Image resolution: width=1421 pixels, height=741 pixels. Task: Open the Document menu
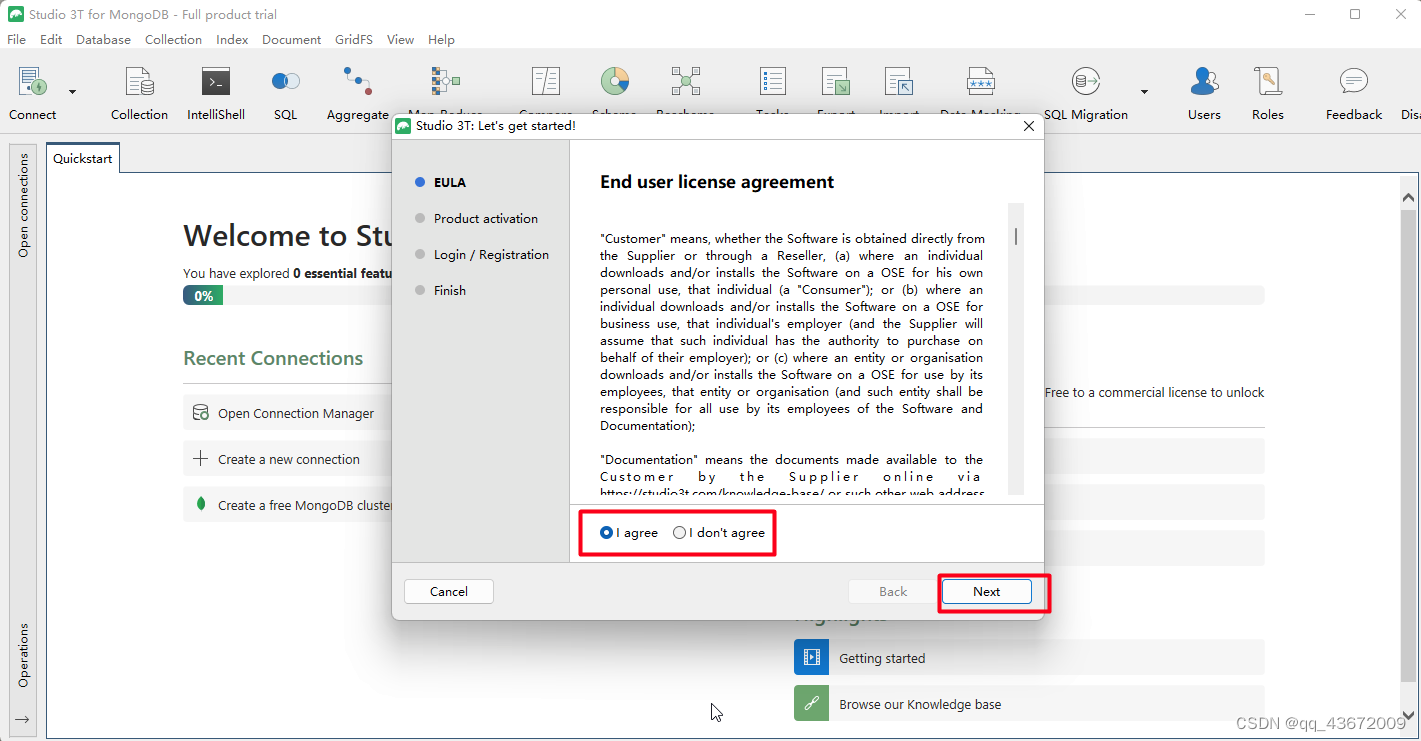pyautogui.click(x=292, y=40)
